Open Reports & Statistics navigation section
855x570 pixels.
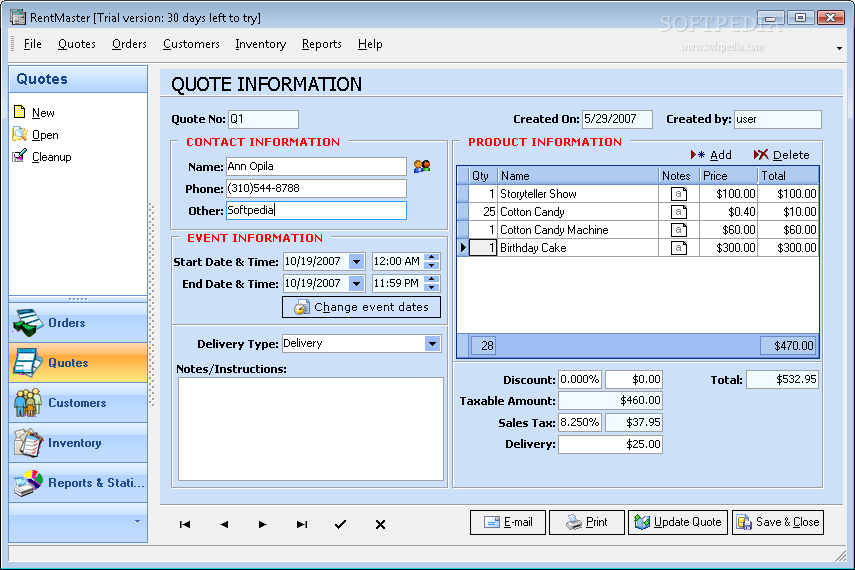[78, 483]
